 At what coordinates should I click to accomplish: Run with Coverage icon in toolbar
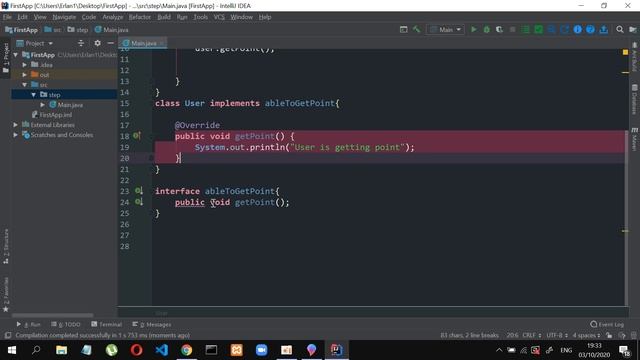coord(499,29)
